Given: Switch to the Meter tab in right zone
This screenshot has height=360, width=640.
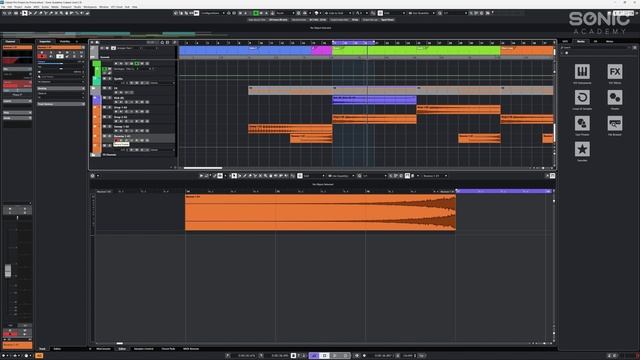Looking at the screenshot, I should [609, 42].
